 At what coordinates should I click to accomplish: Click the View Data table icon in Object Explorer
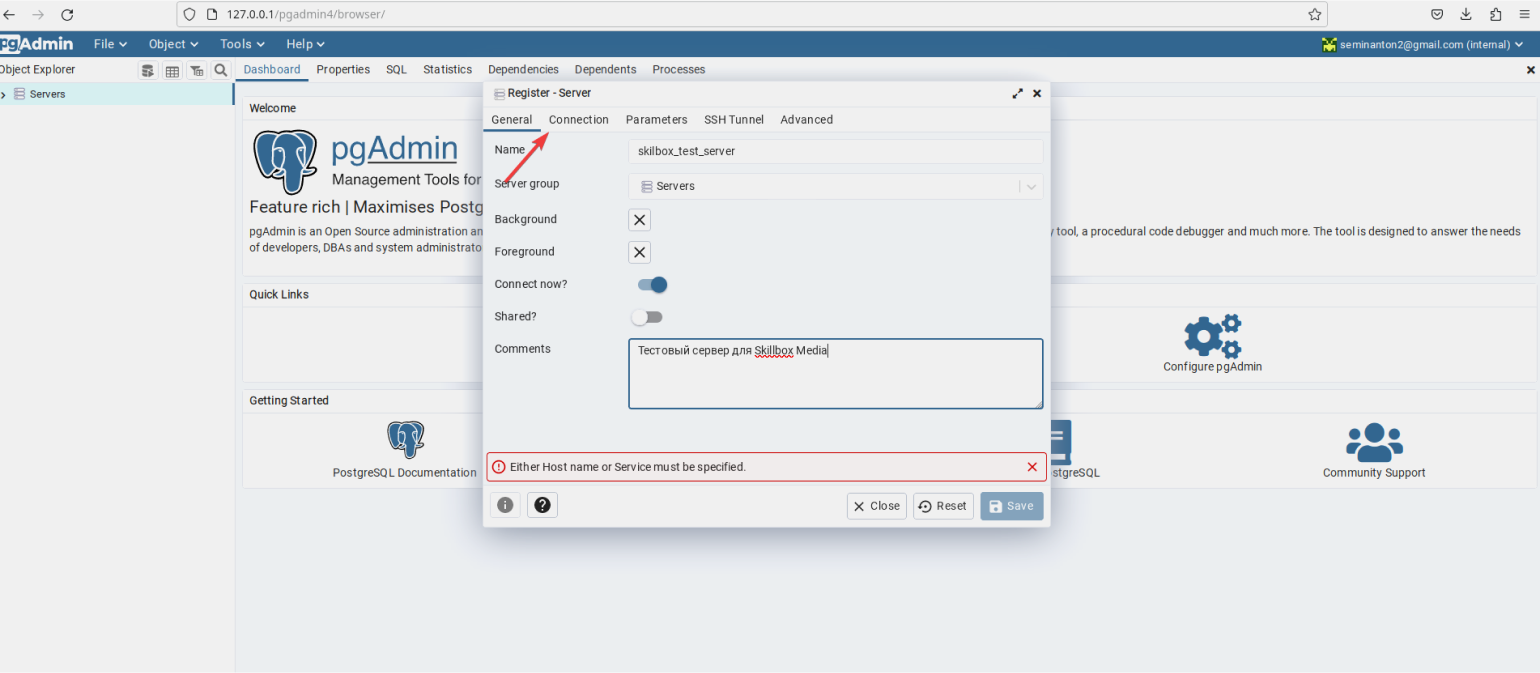pos(172,71)
